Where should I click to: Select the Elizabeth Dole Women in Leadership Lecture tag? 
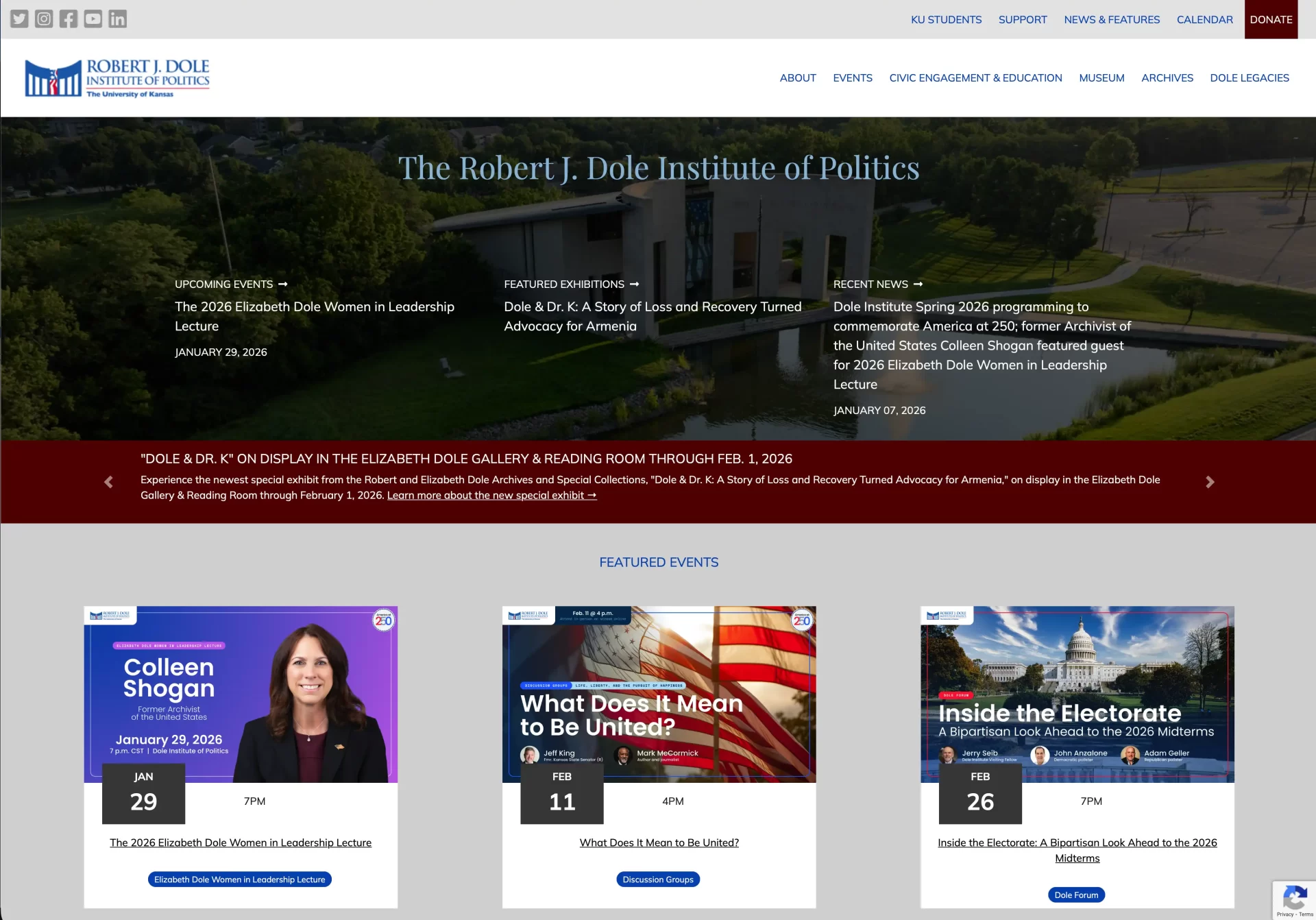click(x=239, y=879)
